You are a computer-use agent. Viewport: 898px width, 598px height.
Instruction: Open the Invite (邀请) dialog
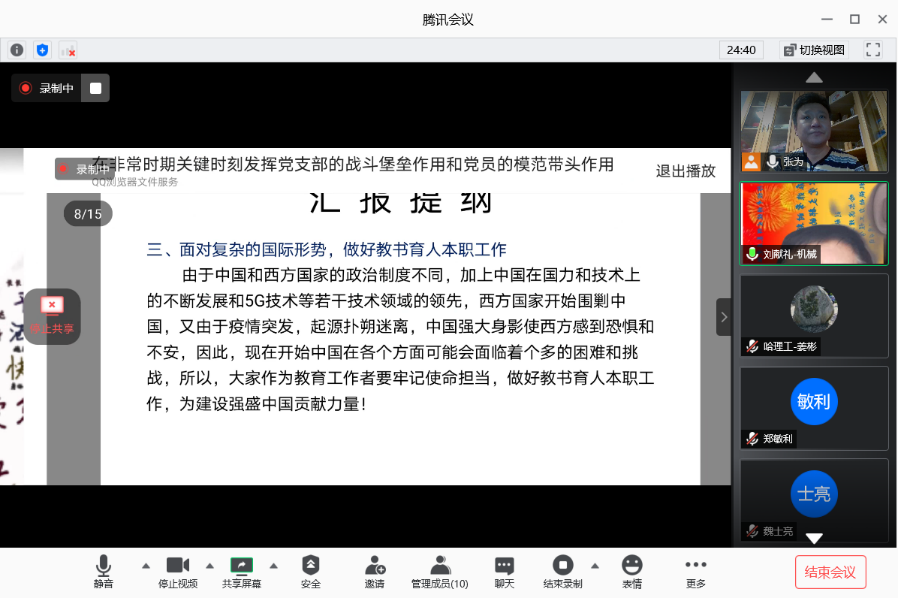[374, 572]
